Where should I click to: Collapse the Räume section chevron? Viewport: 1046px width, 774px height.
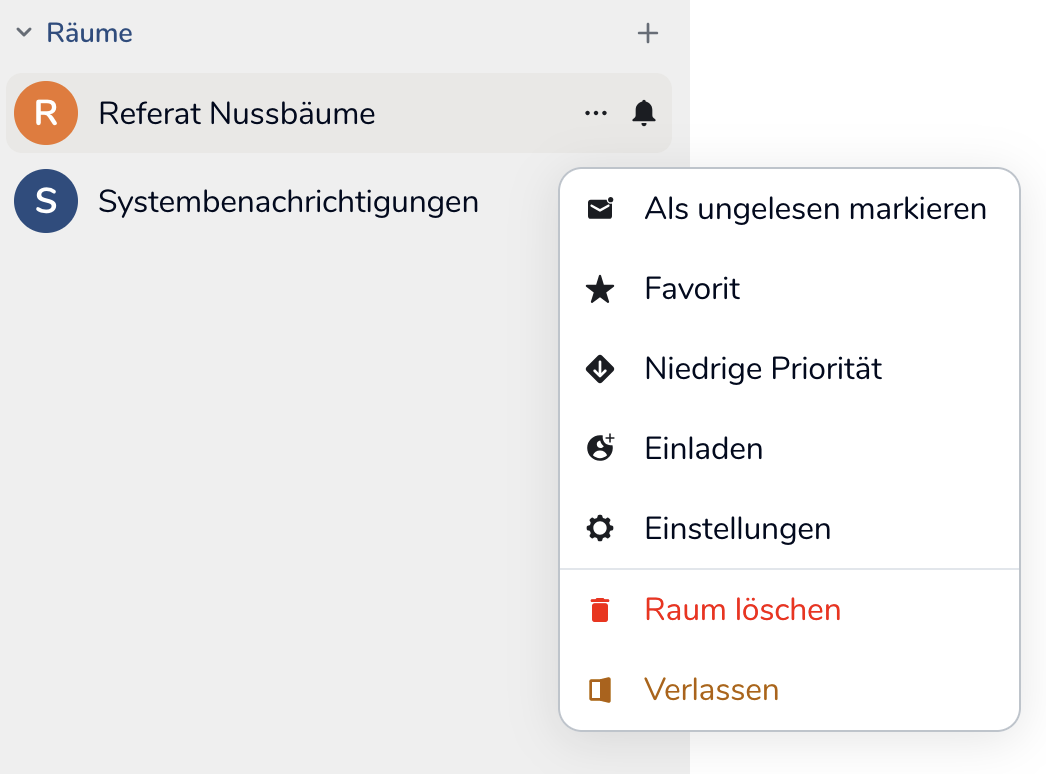24,33
